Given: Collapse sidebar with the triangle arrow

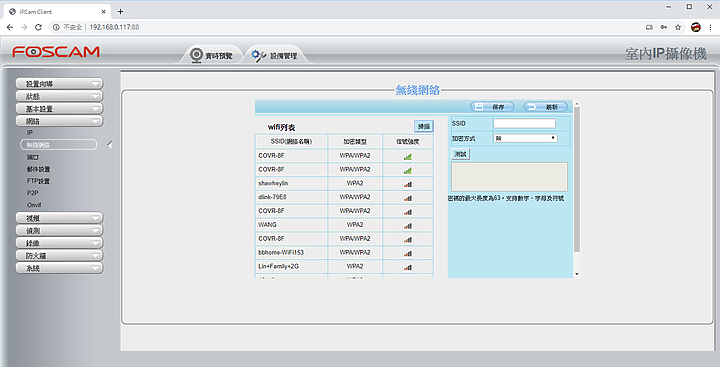Looking at the screenshot, I should point(109,145).
